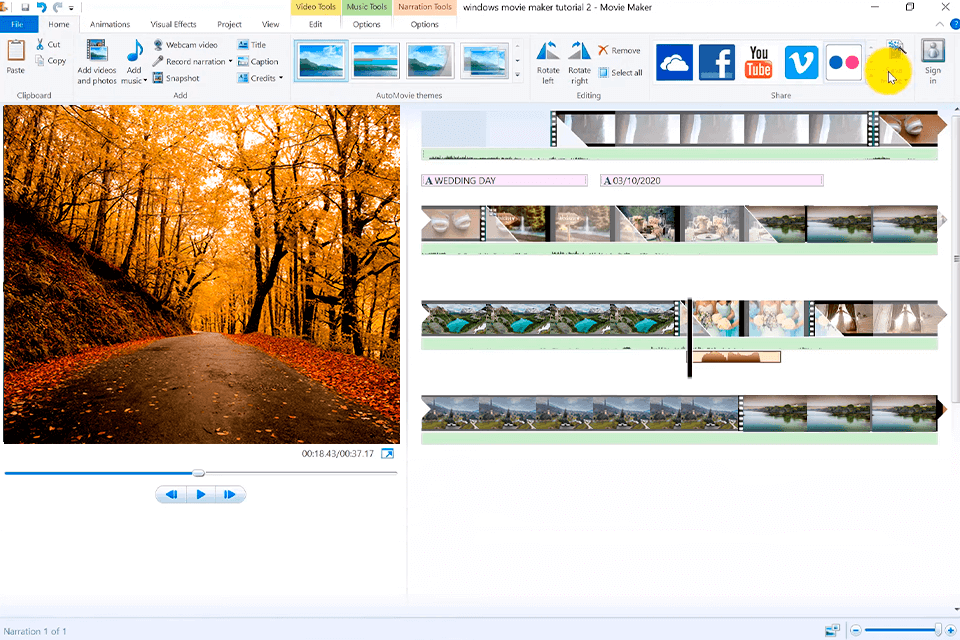View preview full screen
This screenshot has height=640, width=960.
click(388, 454)
